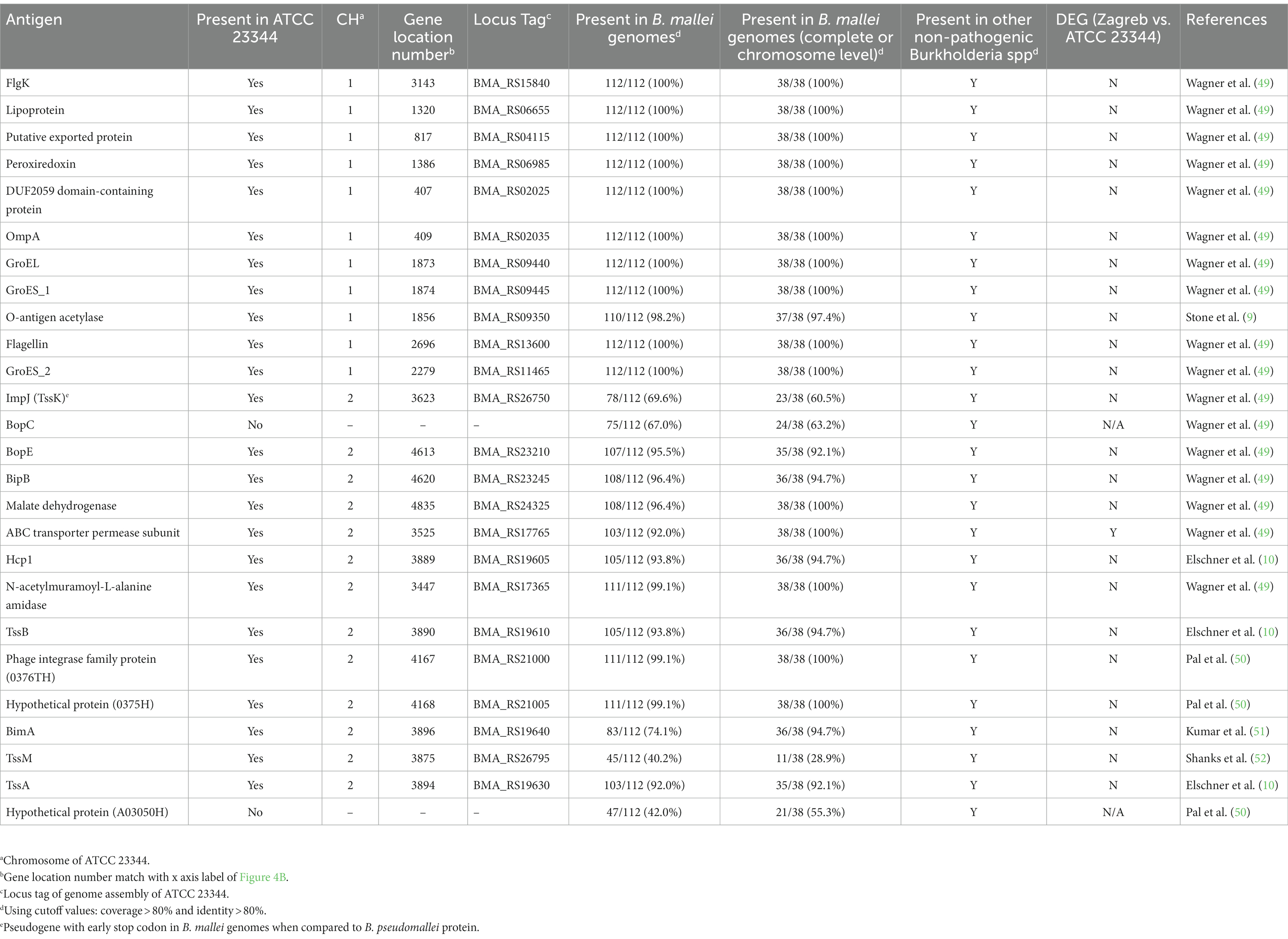Open reference 10 in the TssA row
Viewport: 1288px width, 939px height.
coord(1268,785)
